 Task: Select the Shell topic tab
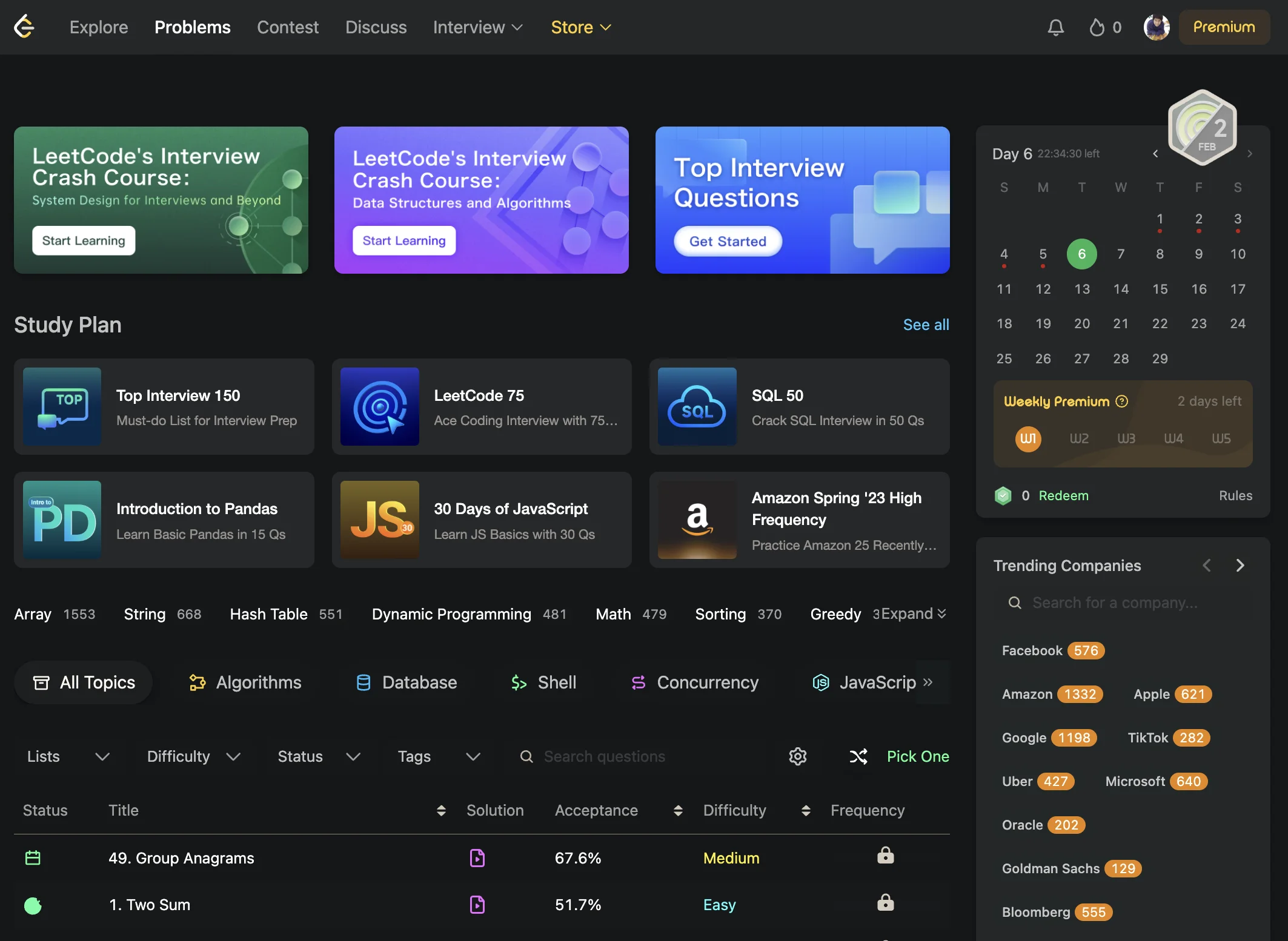click(543, 682)
